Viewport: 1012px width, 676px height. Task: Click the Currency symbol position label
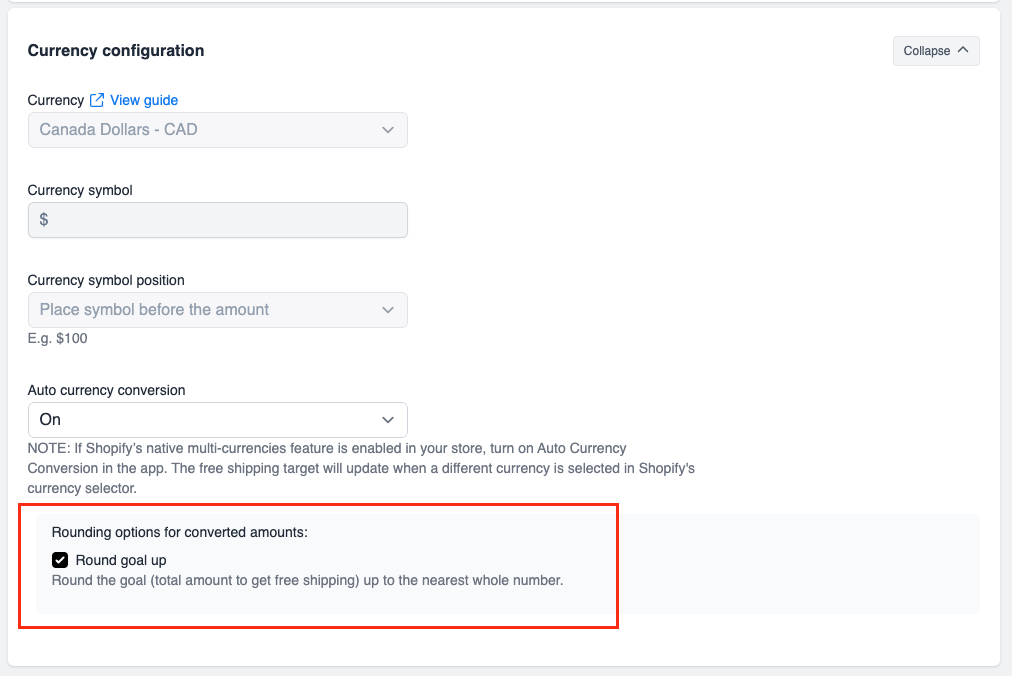106,280
